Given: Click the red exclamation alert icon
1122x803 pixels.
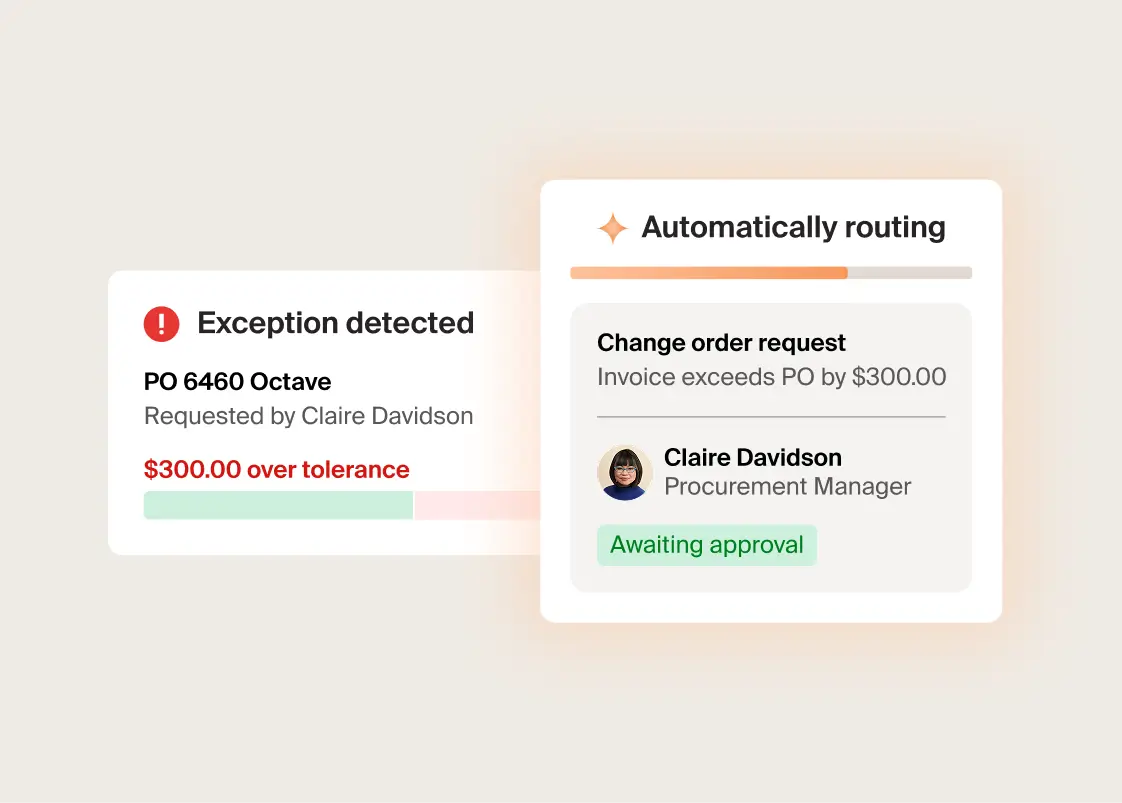Looking at the screenshot, I should tap(161, 323).
